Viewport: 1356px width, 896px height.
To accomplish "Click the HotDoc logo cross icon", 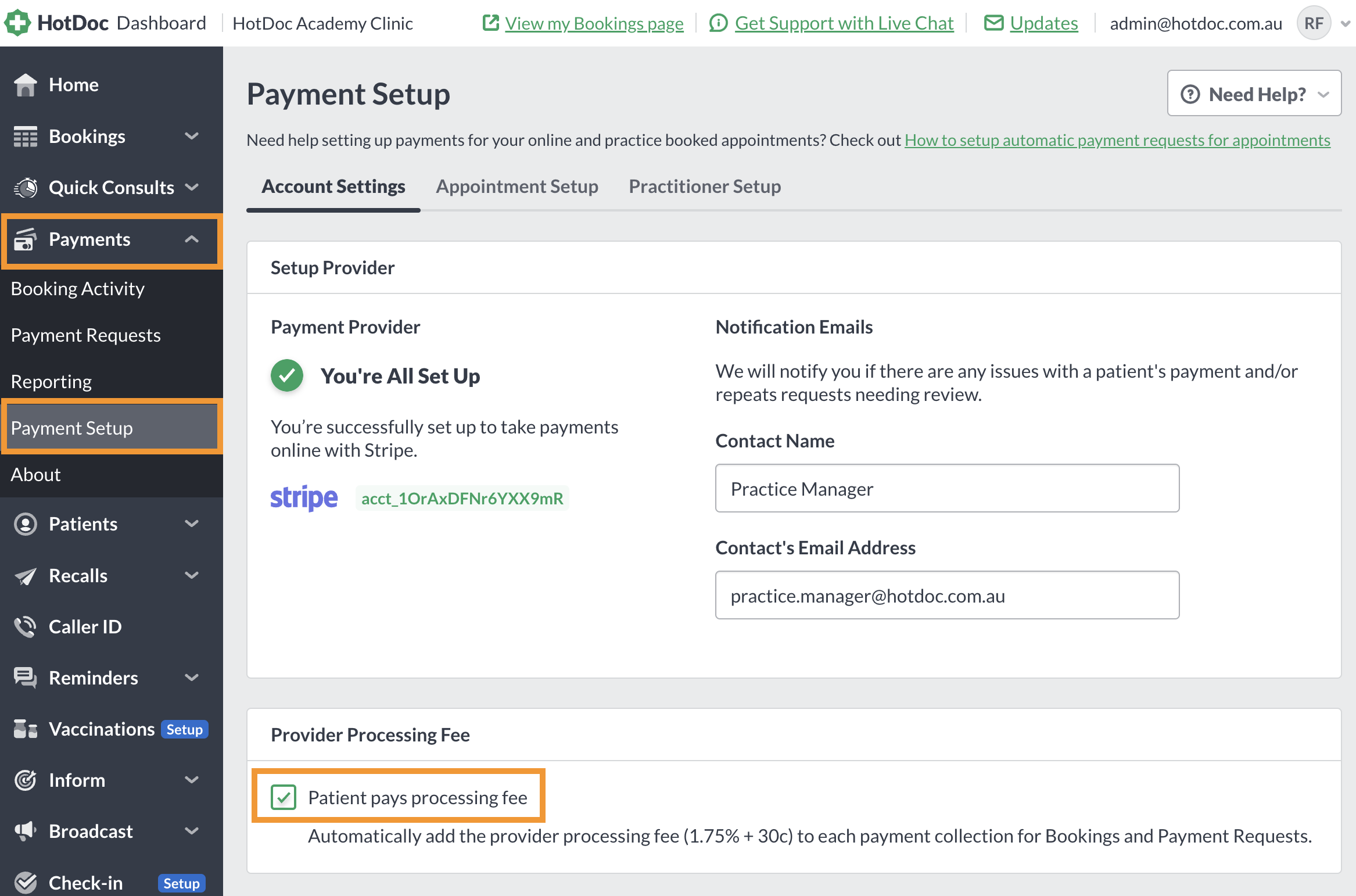I will pos(17,23).
